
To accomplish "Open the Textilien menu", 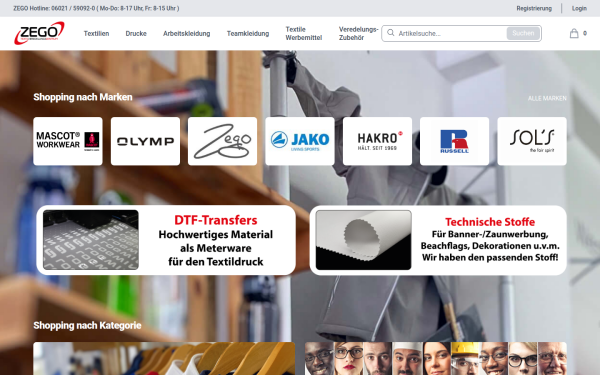I will [96, 34].
